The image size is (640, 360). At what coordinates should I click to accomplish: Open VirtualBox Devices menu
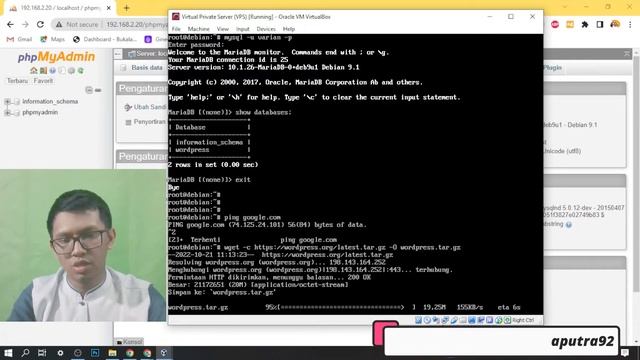pos(266,29)
